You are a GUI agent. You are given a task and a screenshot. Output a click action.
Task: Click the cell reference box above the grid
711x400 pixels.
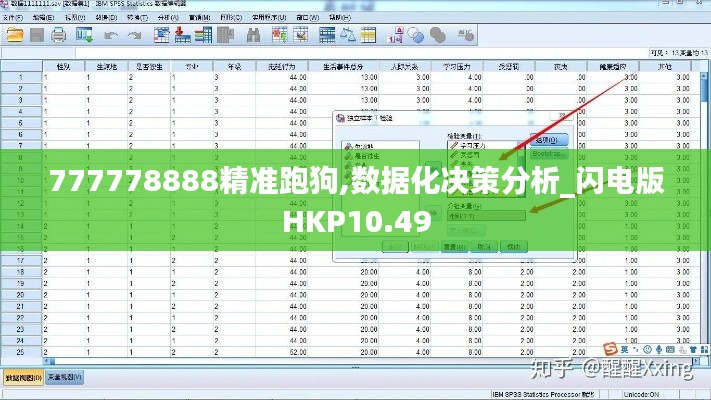coord(38,53)
